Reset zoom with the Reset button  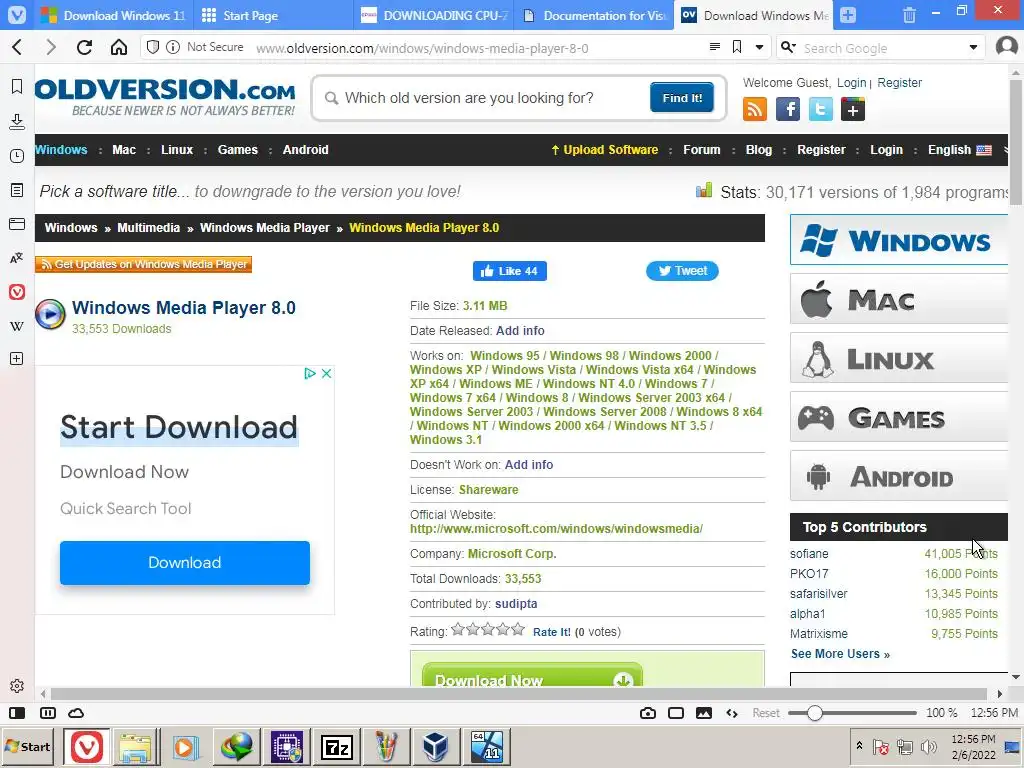click(x=765, y=713)
